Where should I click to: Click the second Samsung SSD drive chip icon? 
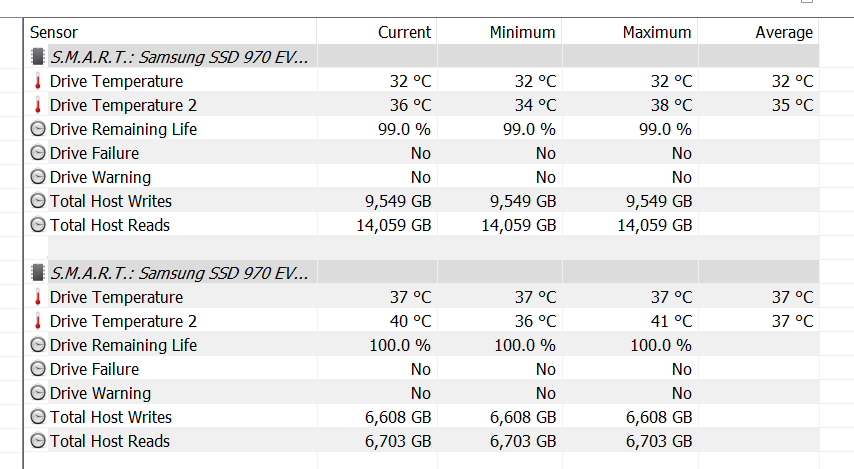(38, 272)
